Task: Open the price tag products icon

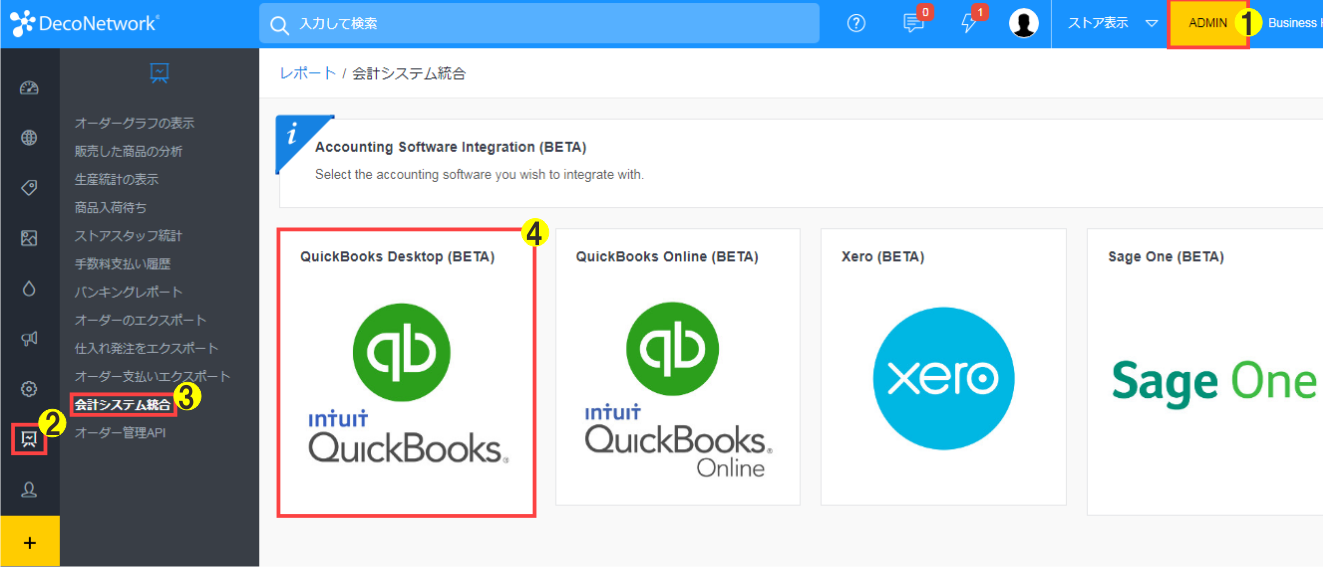Action: pos(29,188)
